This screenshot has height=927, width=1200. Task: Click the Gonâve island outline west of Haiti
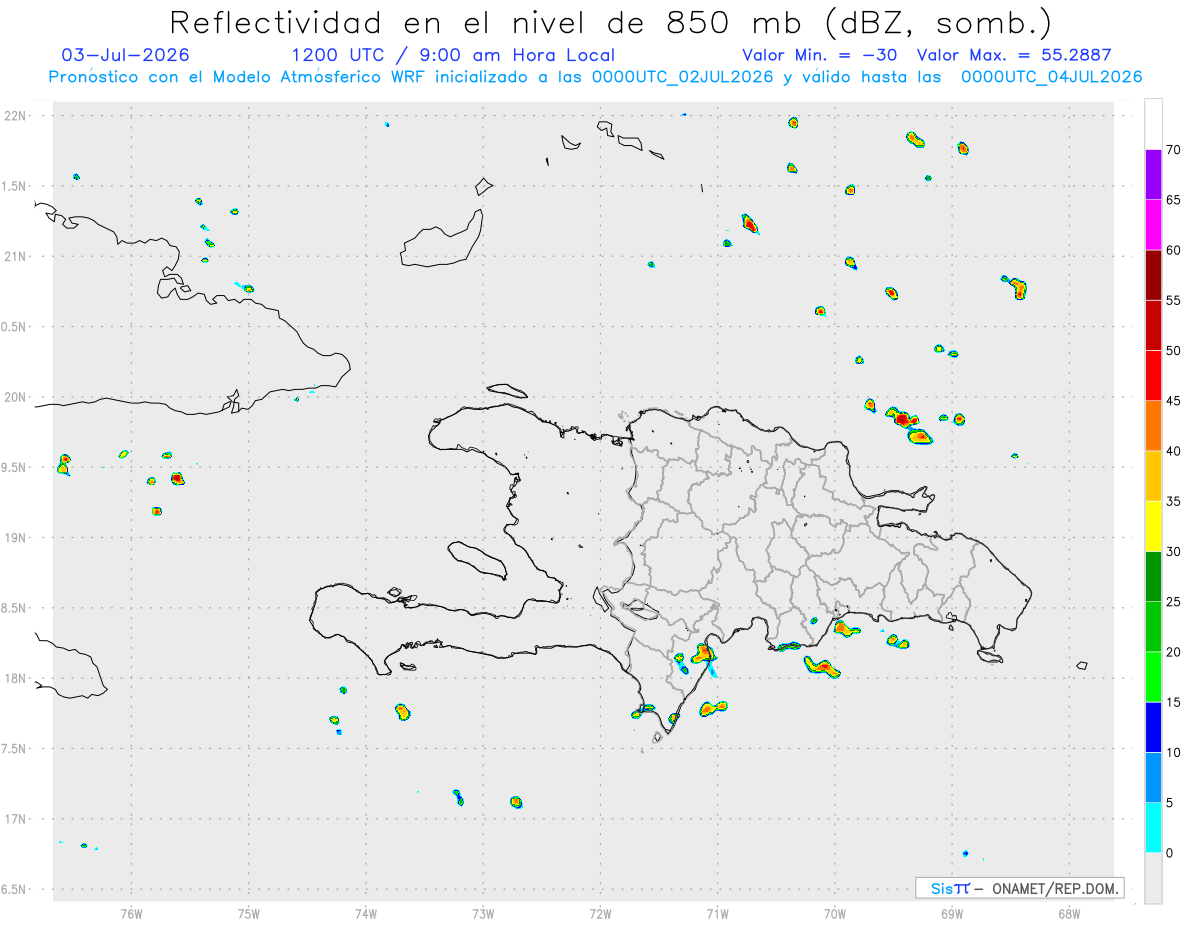476,559
